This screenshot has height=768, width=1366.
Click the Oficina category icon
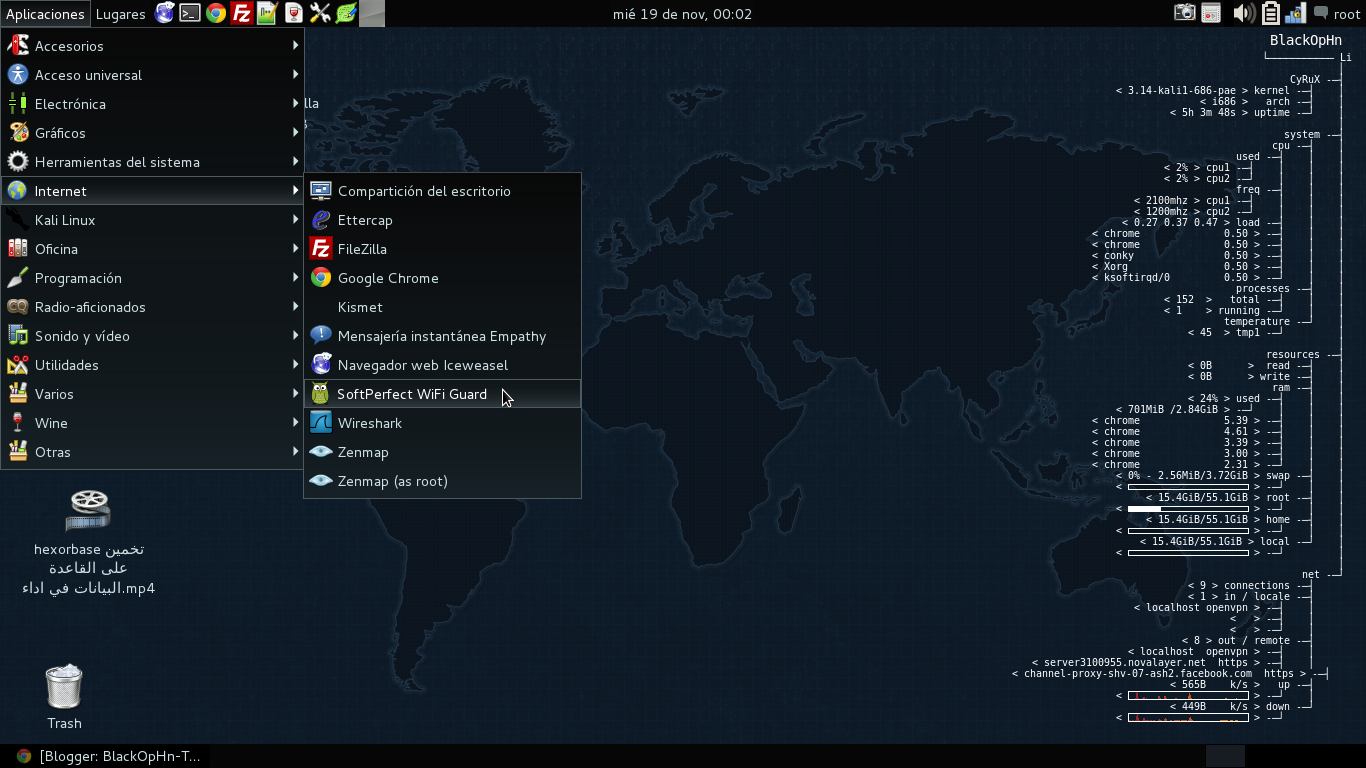(17, 249)
